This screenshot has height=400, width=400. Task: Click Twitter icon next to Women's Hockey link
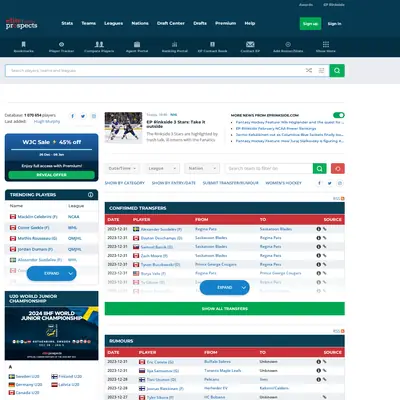pyautogui.click(x=330, y=183)
